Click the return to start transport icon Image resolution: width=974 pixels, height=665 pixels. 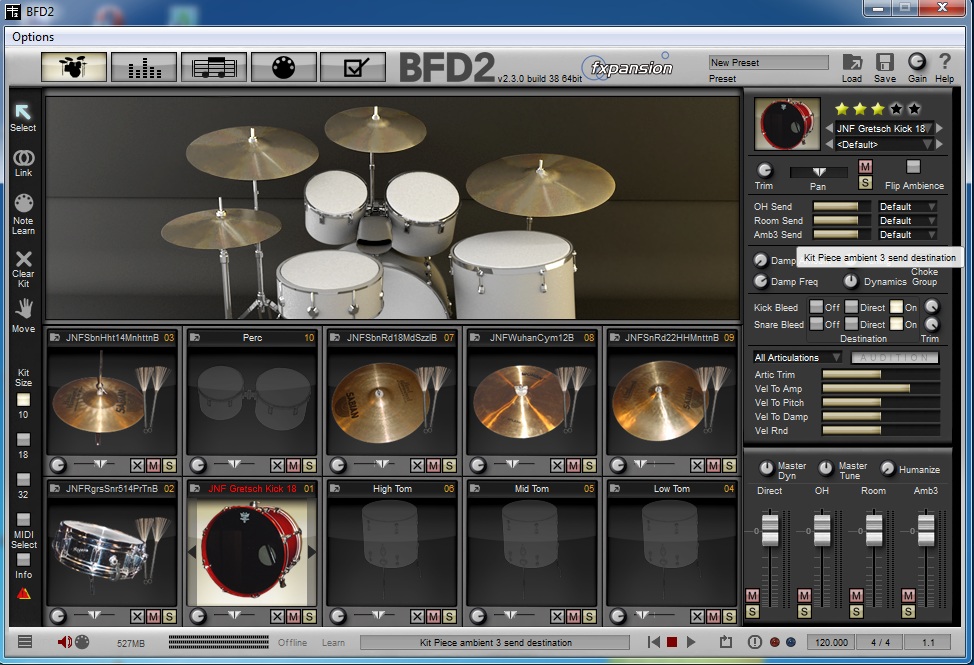(653, 642)
